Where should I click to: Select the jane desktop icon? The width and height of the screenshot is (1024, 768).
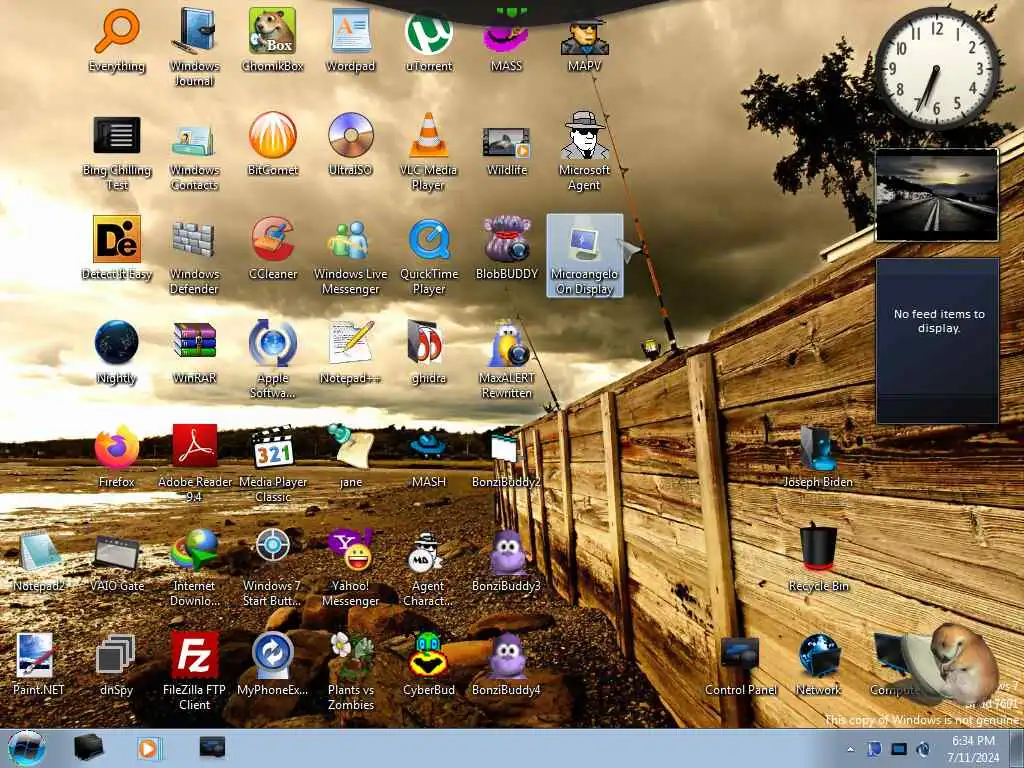point(351,456)
